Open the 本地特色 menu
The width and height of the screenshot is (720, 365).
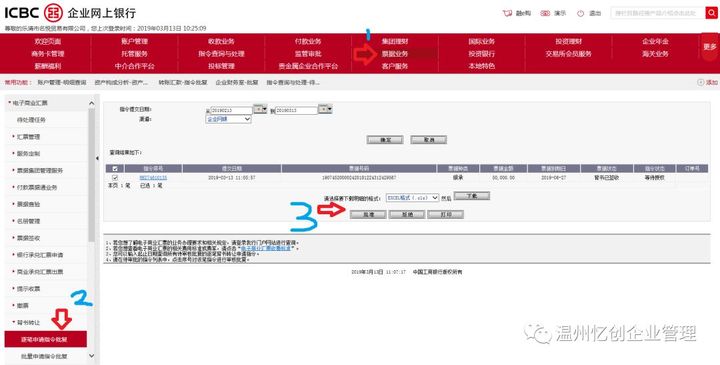[482, 66]
